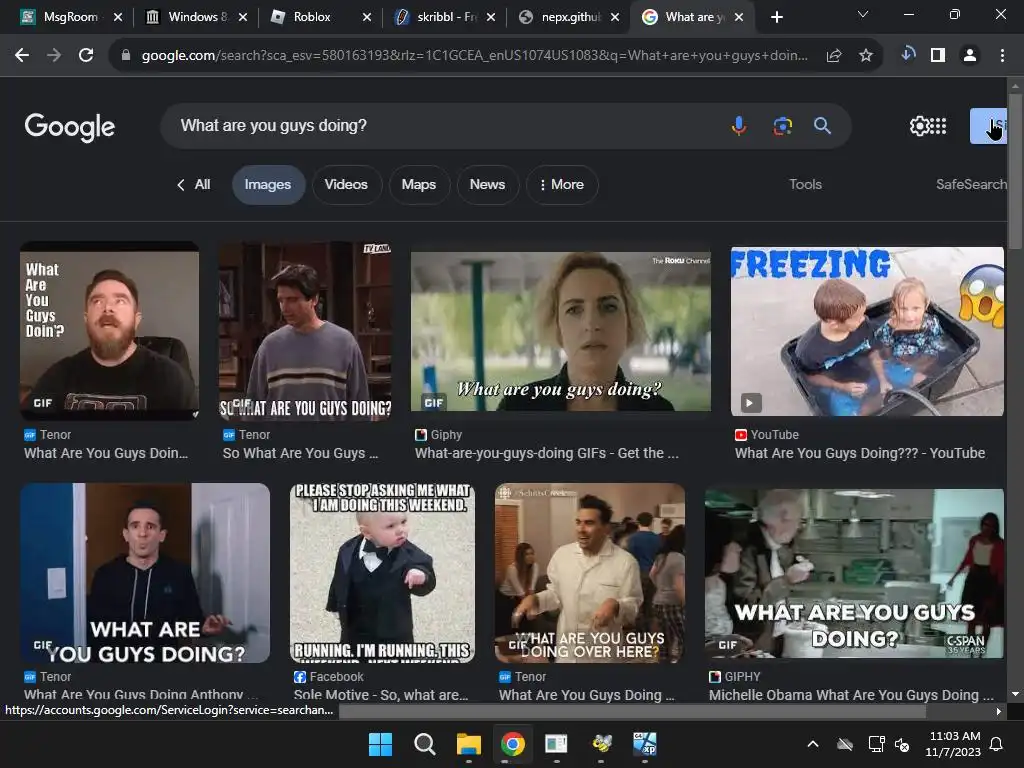Search by voice microphone icon
The image size is (1024, 768).
(x=739, y=125)
